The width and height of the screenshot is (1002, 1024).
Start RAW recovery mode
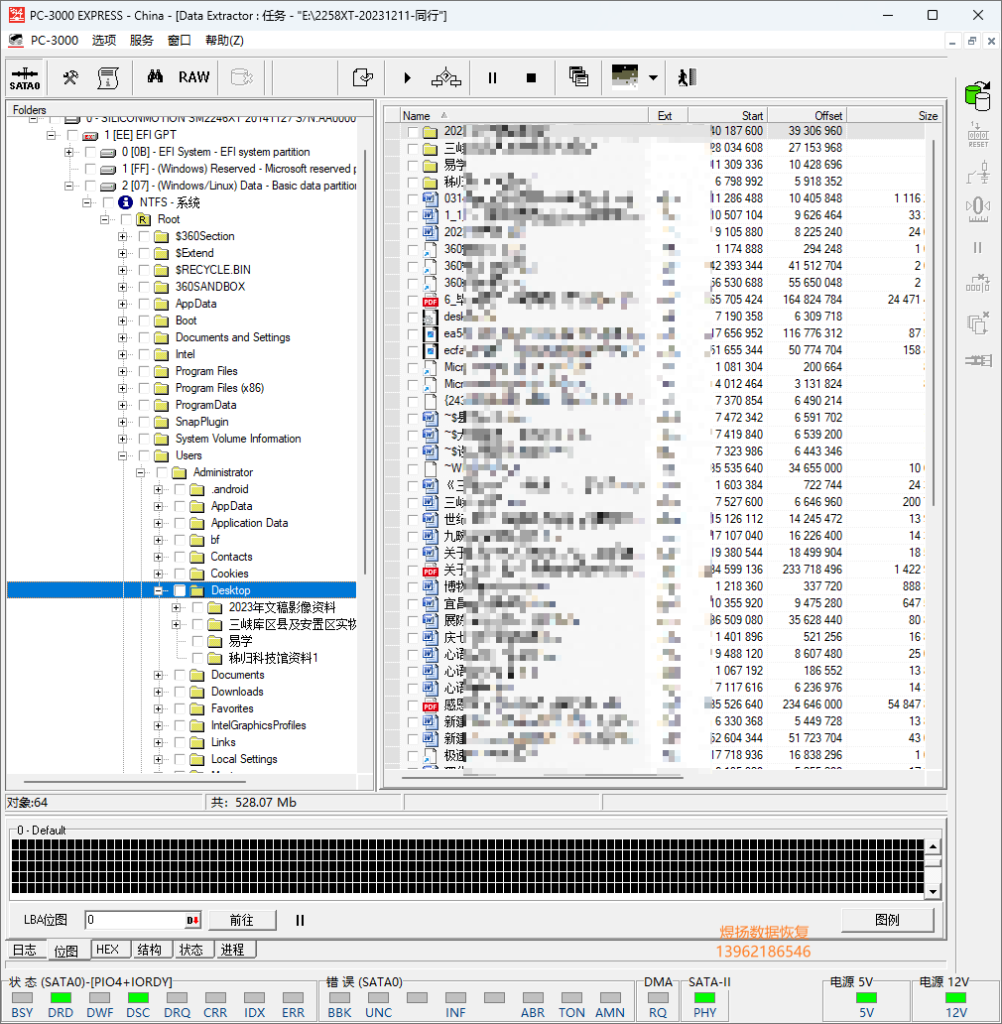[x=194, y=77]
